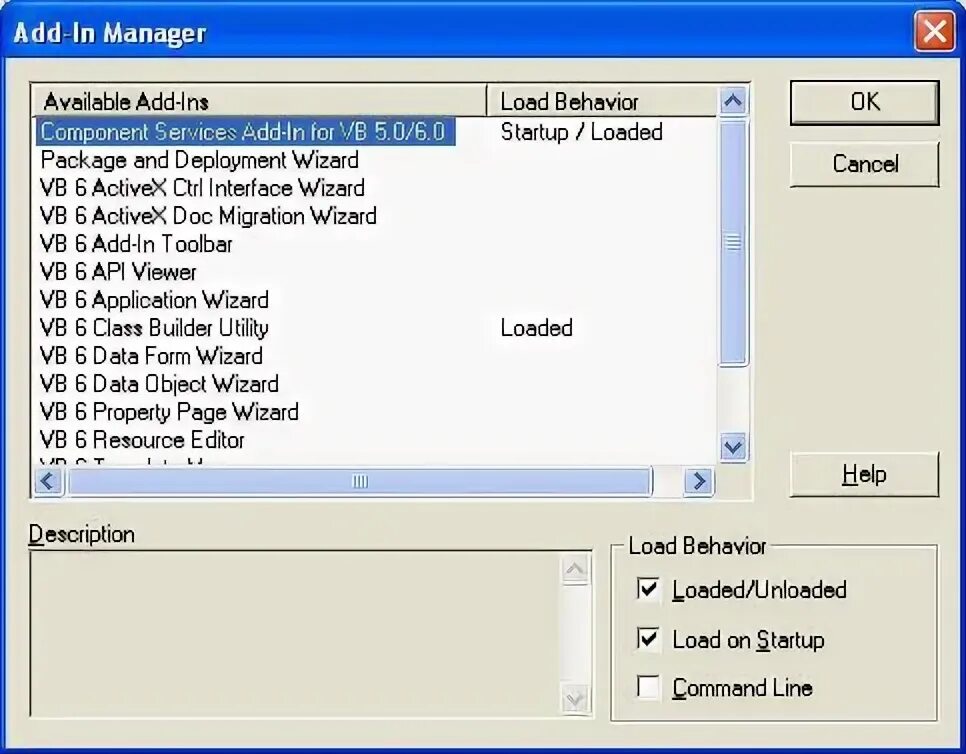This screenshot has height=754, width=966.
Task: Toggle the Loaded/Unloaded checkbox
Action: tap(648, 589)
